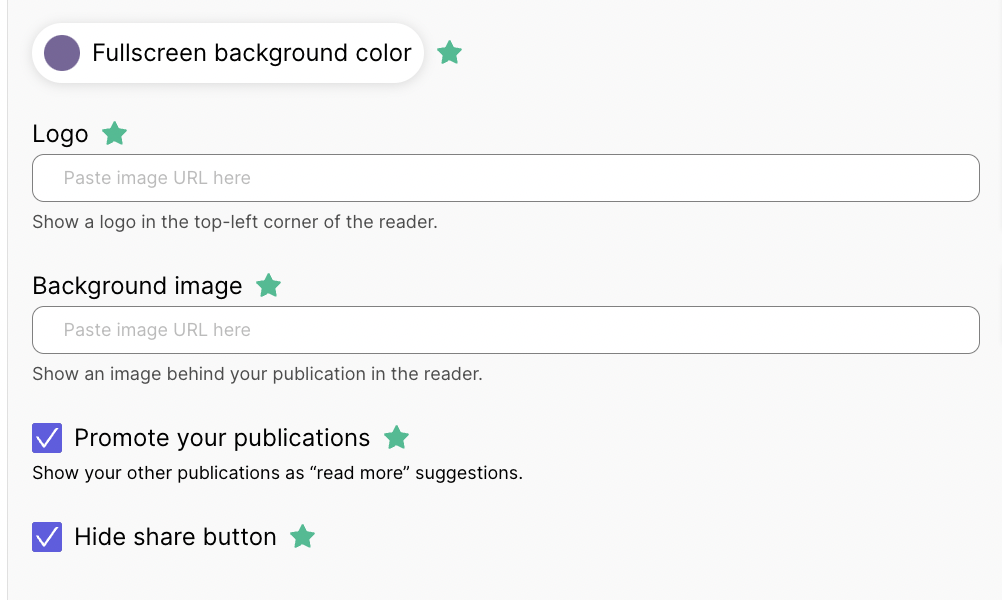Click the green star next to Background image
This screenshot has width=1002, height=600.
point(268,286)
